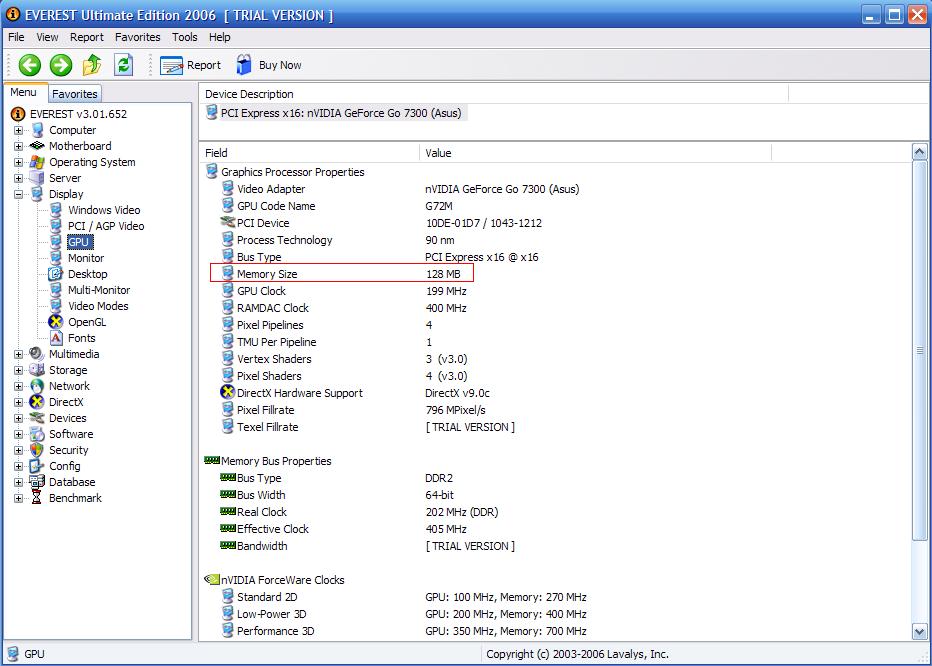Go up one level with the Up arrow icon
932x666 pixels.
click(92, 65)
